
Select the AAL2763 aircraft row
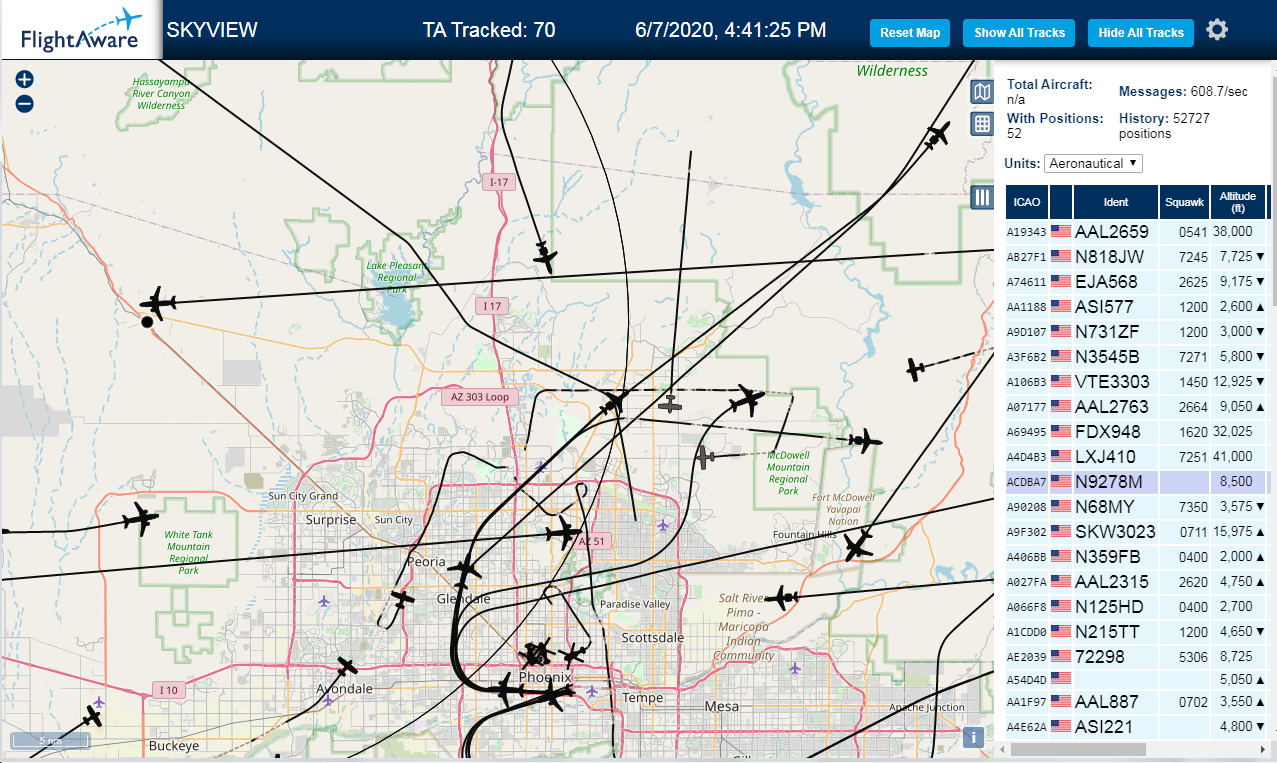coord(1136,407)
